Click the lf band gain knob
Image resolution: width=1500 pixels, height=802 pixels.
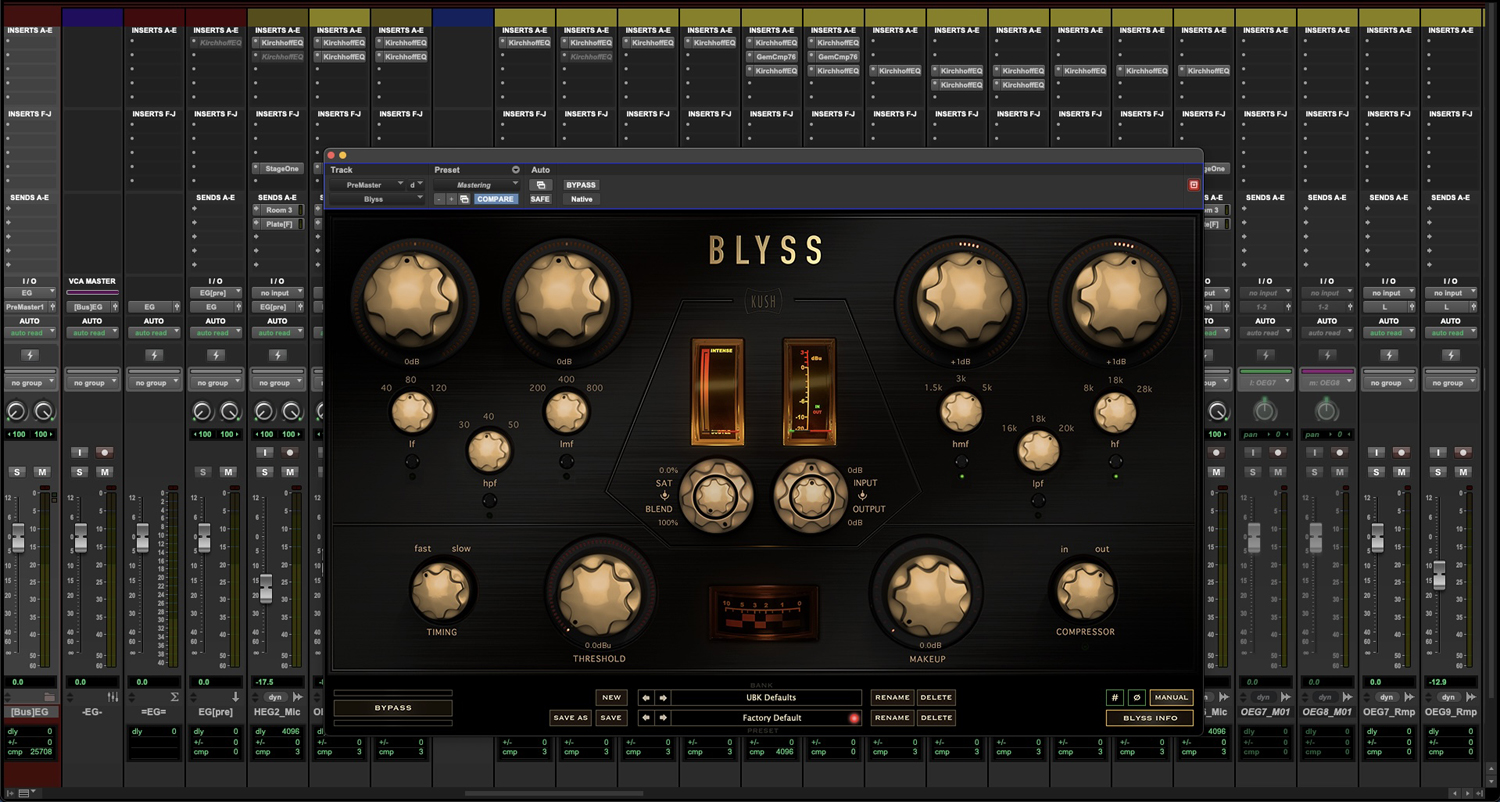coord(413,298)
